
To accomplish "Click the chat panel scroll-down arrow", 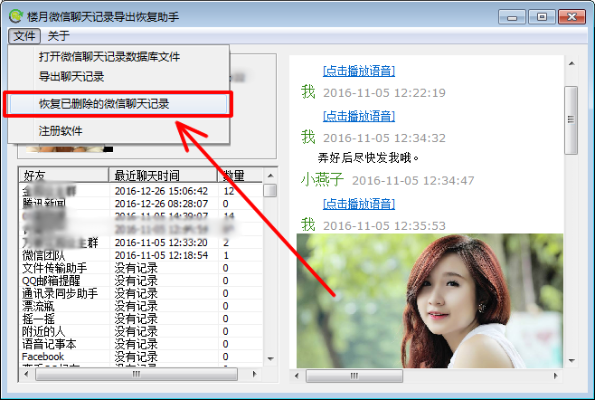I will (571, 361).
